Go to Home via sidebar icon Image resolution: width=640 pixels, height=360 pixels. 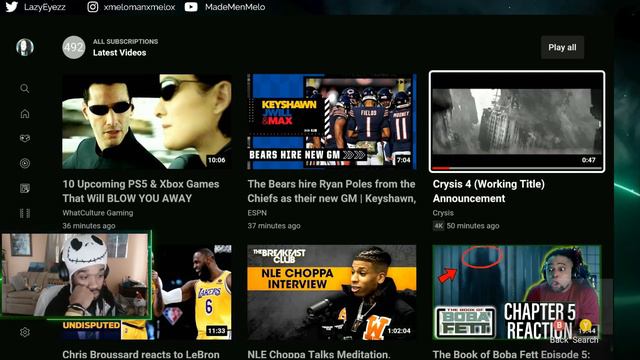[x=24, y=113]
